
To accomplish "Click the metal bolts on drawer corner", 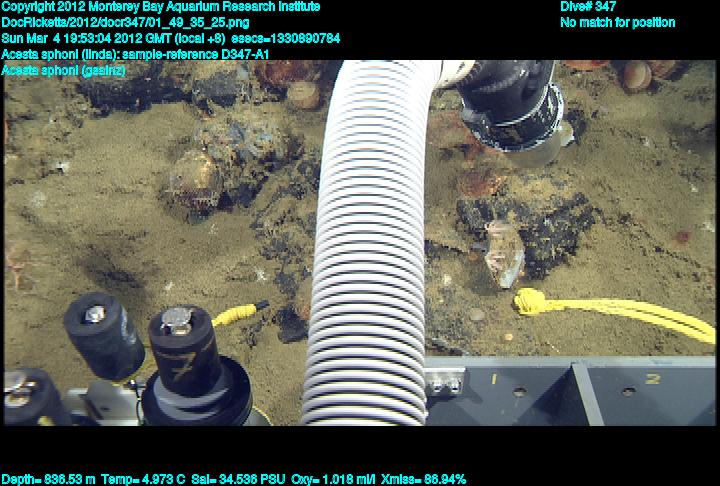I will [447, 382].
